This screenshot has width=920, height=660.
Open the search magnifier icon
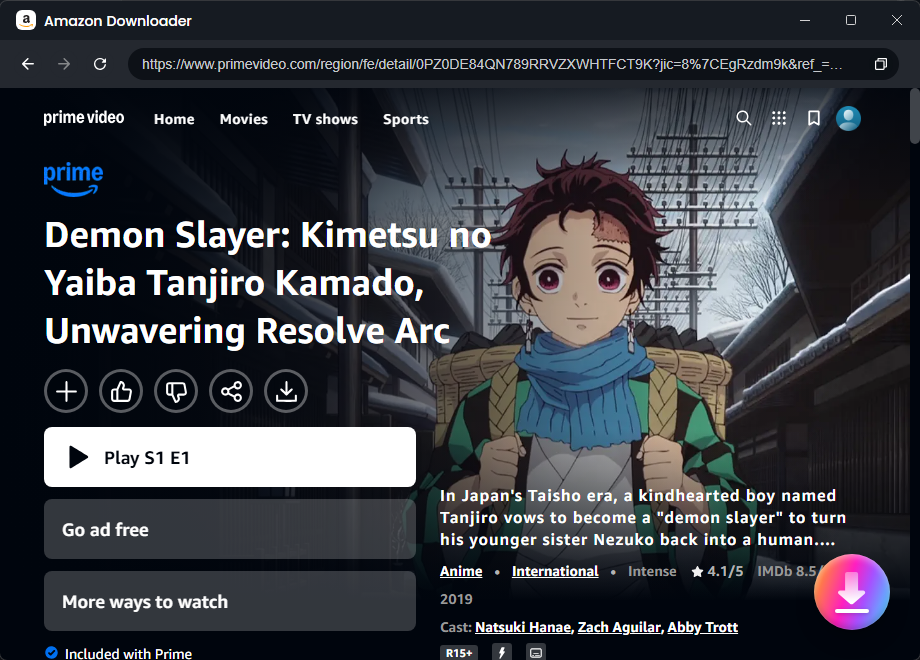(x=743, y=118)
